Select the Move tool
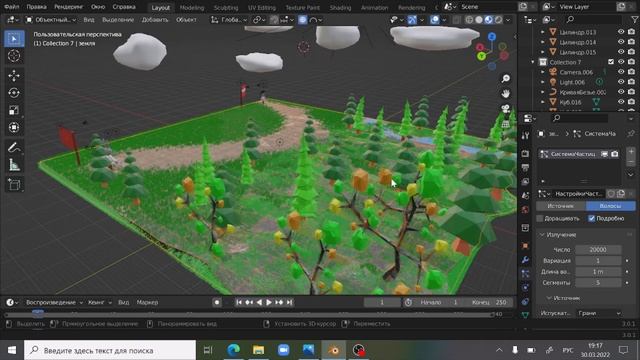The width and height of the screenshot is (640, 360). point(14,76)
